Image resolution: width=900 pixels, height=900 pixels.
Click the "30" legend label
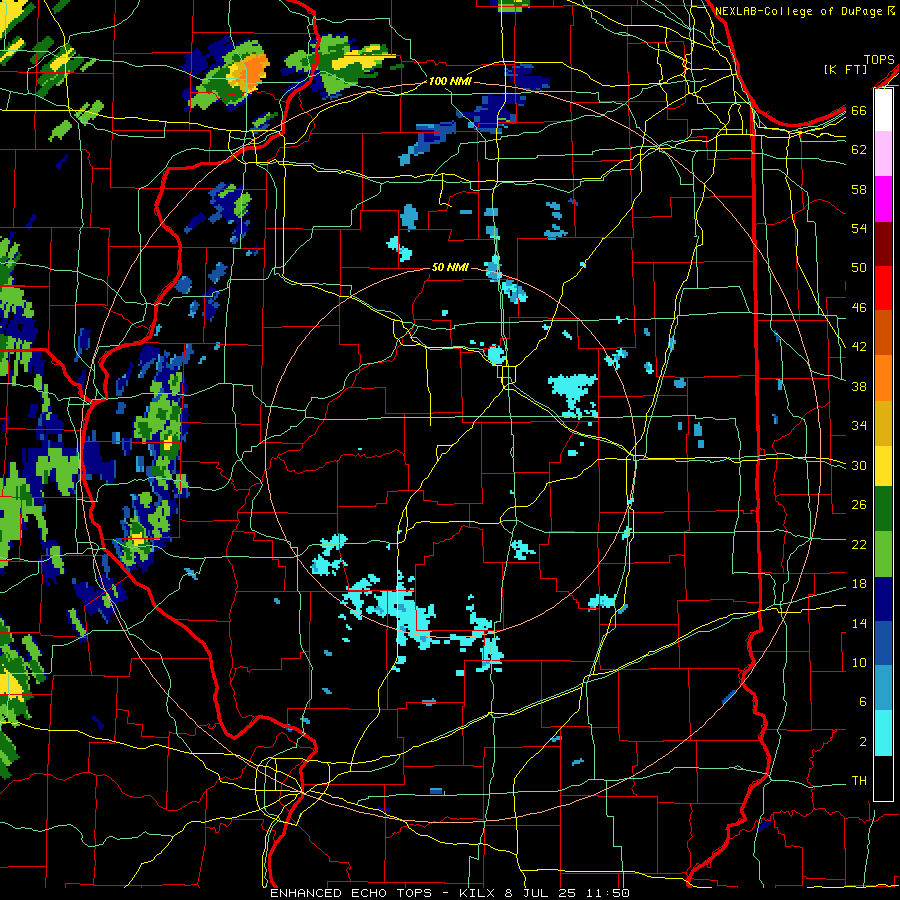[859, 465]
